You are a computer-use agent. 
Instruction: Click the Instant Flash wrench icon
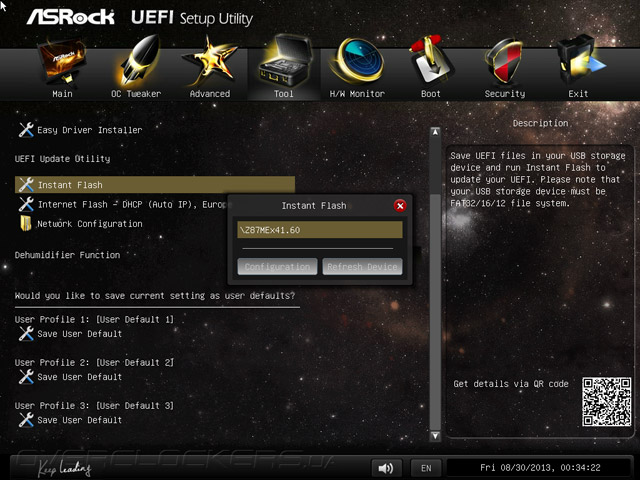click(x=26, y=184)
